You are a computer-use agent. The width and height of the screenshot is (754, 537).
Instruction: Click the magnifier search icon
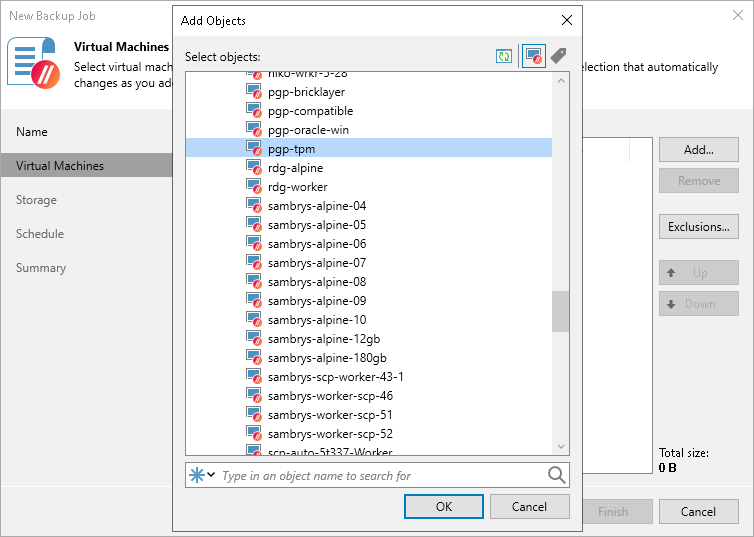(x=556, y=475)
